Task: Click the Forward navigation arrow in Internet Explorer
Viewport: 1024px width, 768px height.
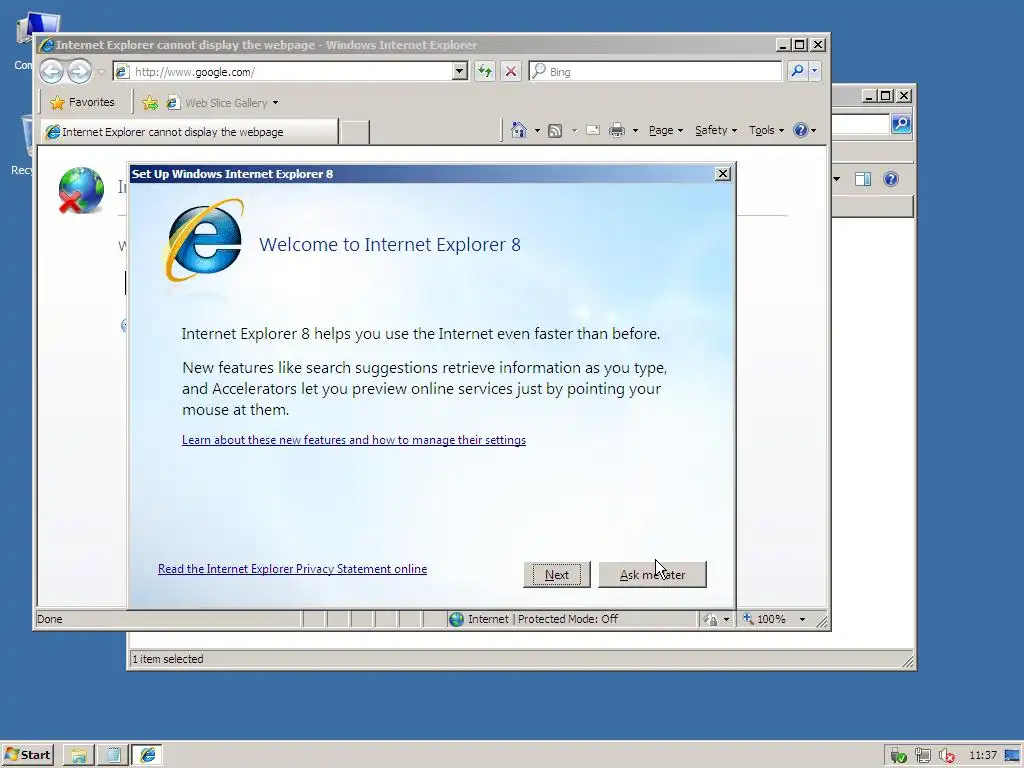Action: tap(80, 71)
